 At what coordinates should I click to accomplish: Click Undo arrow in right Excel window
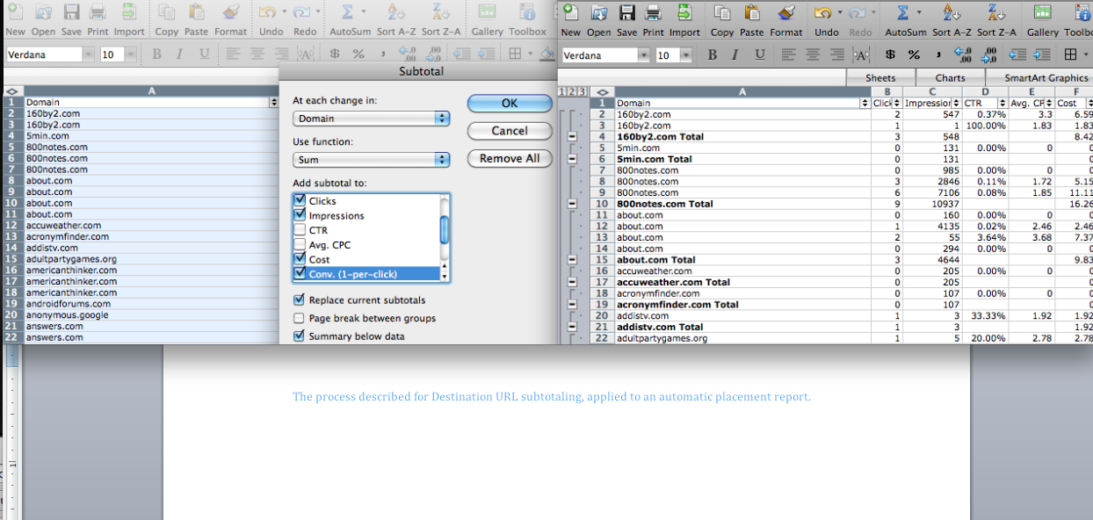pyautogui.click(x=823, y=13)
